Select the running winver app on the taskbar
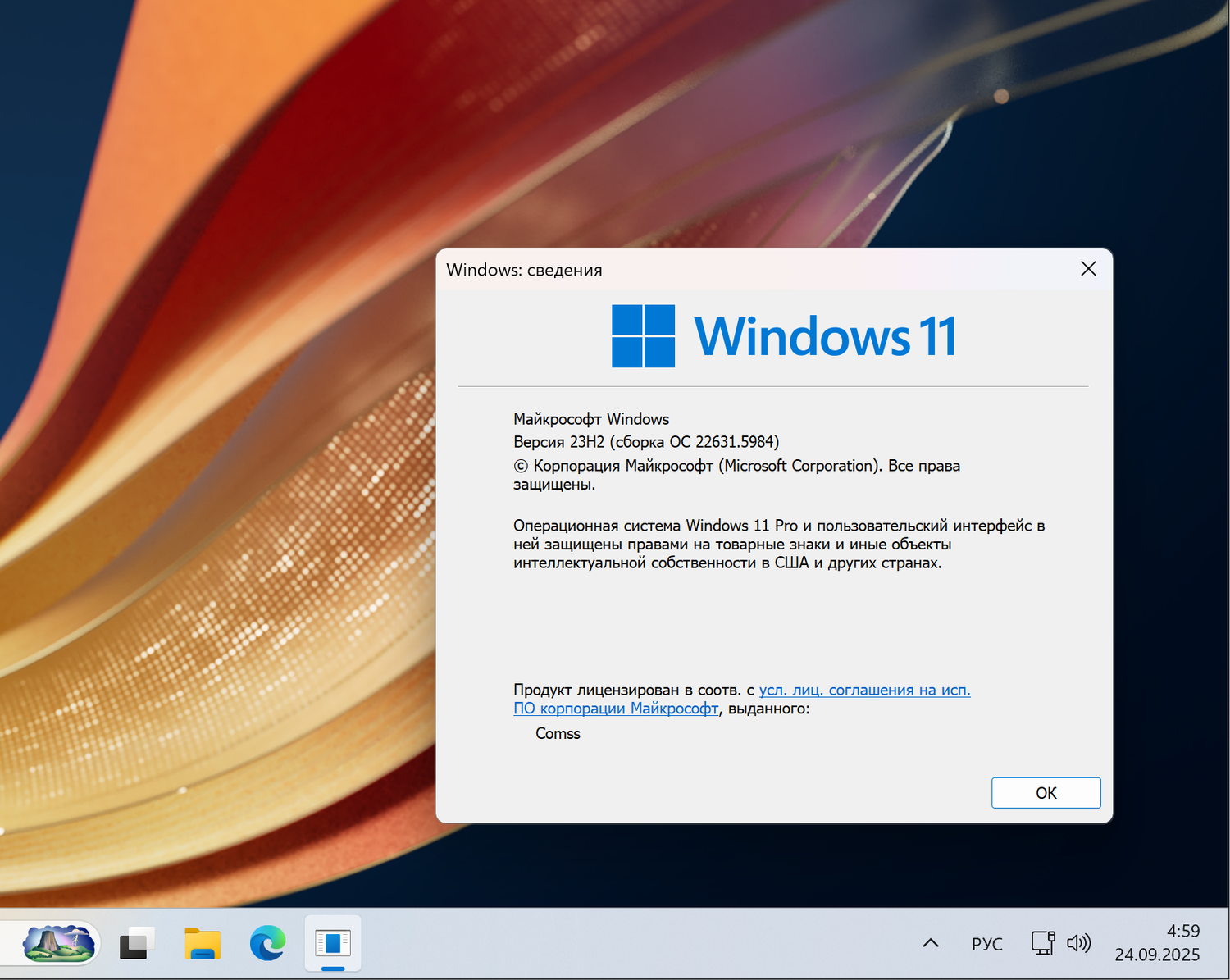The image size is (1230, 980). tap(333, 943)
